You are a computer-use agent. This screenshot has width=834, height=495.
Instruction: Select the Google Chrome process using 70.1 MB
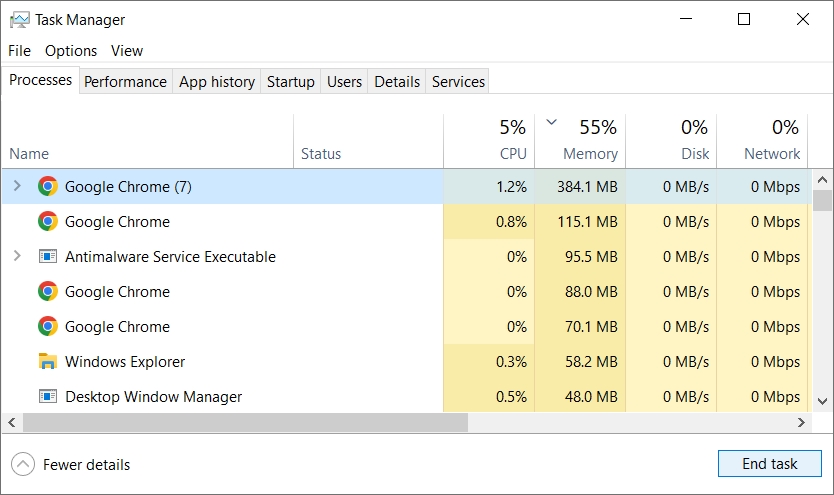point(407,327)
